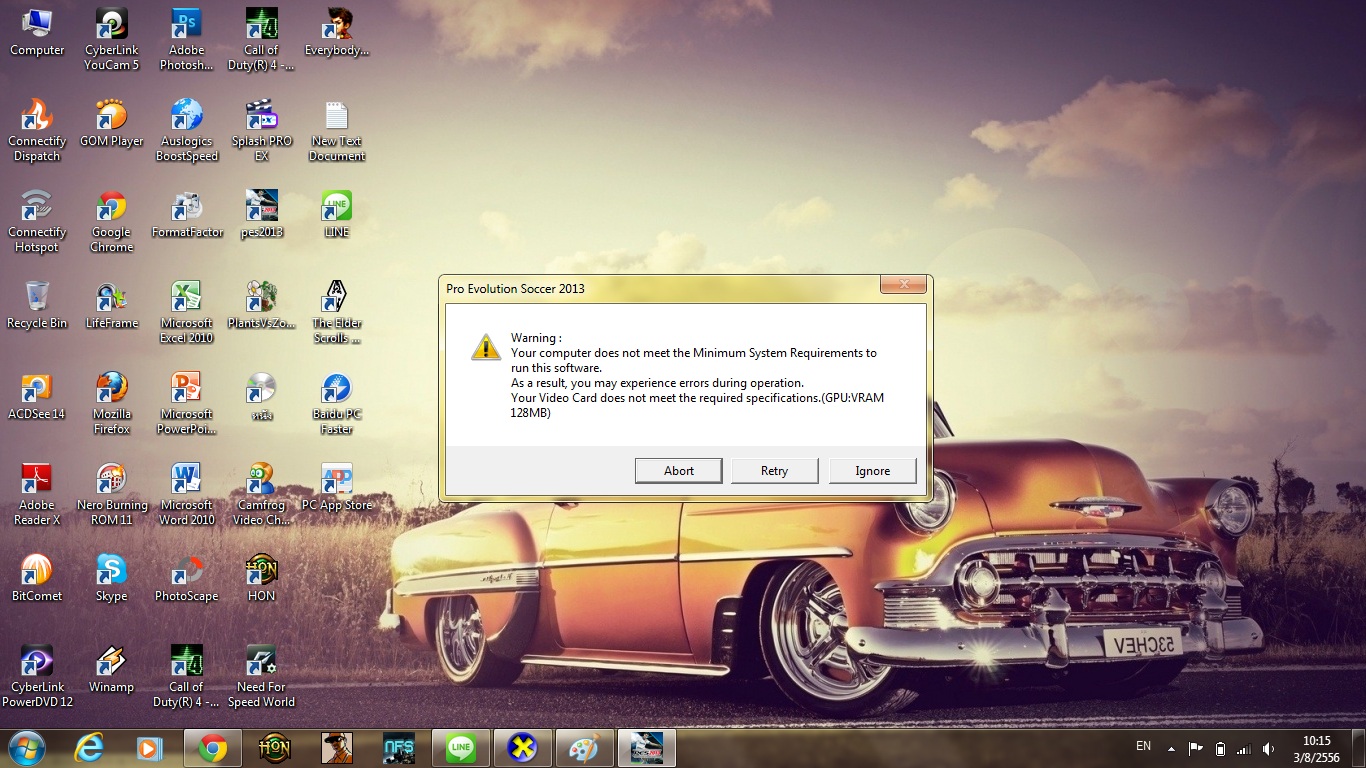Switch to Google Chrome on the taskbar
This screenshot has height=768, width=1366.
213,748
